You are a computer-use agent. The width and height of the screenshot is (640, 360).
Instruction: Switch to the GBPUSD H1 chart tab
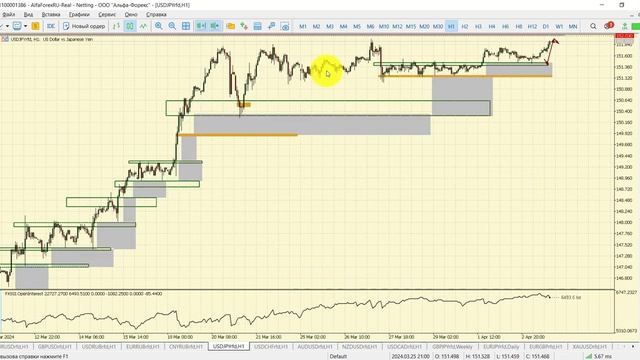pyautogui.click(x=54, y=347)
